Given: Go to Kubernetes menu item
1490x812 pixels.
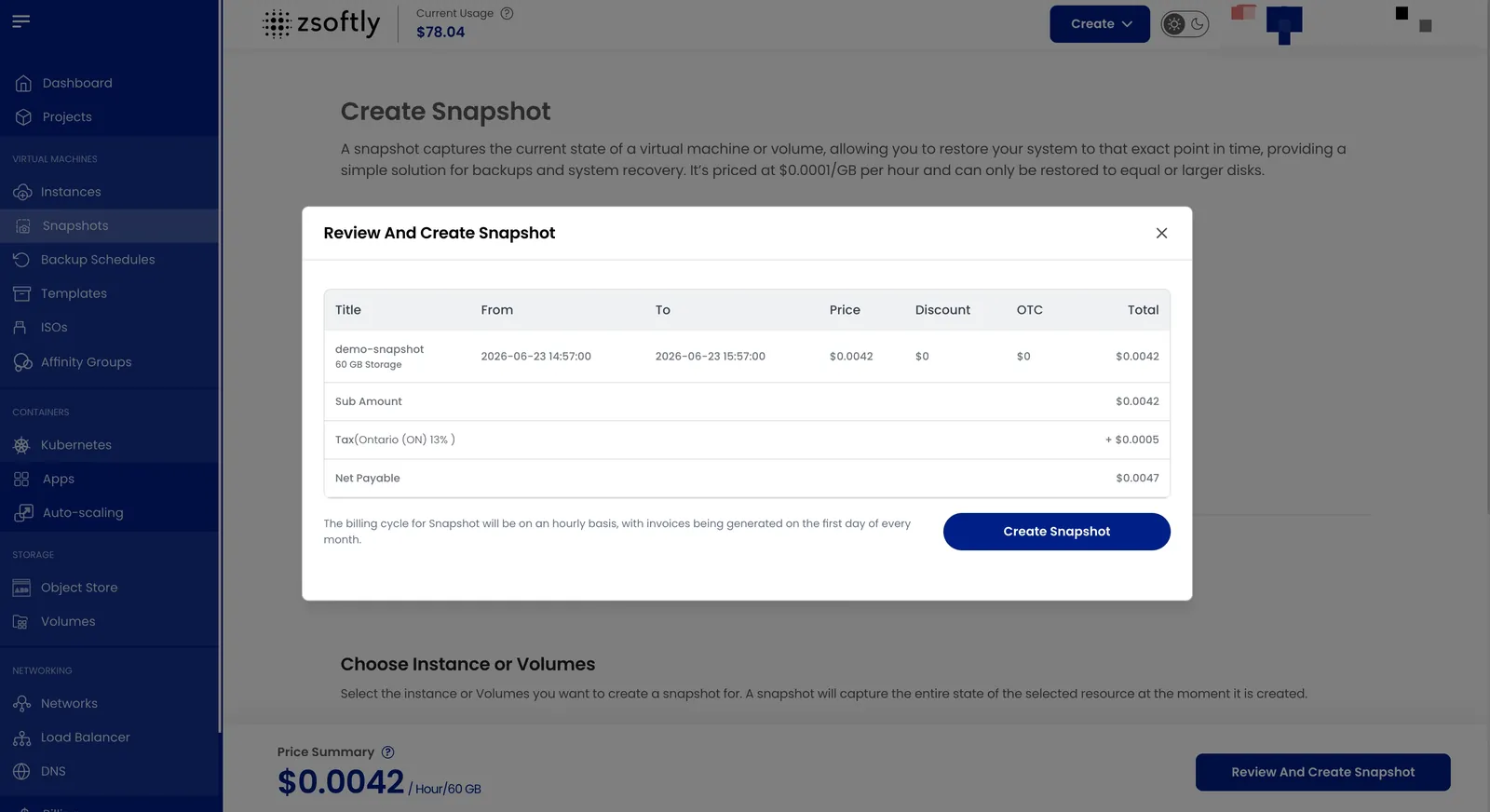Looking at the screenshot, I should (x=76, y=445).
